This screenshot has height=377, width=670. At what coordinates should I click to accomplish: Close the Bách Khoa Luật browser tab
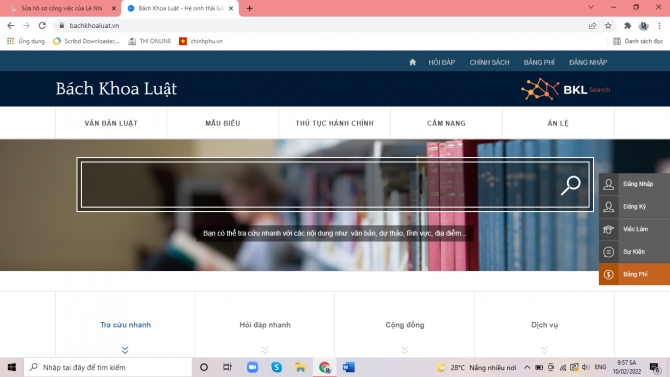(x=231, y=9)
